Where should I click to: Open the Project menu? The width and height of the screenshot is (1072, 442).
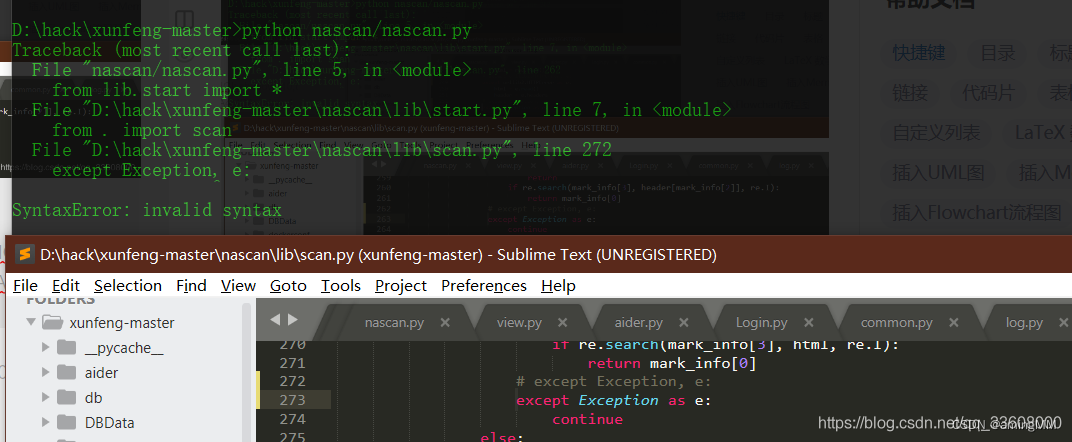pos(401,286)
